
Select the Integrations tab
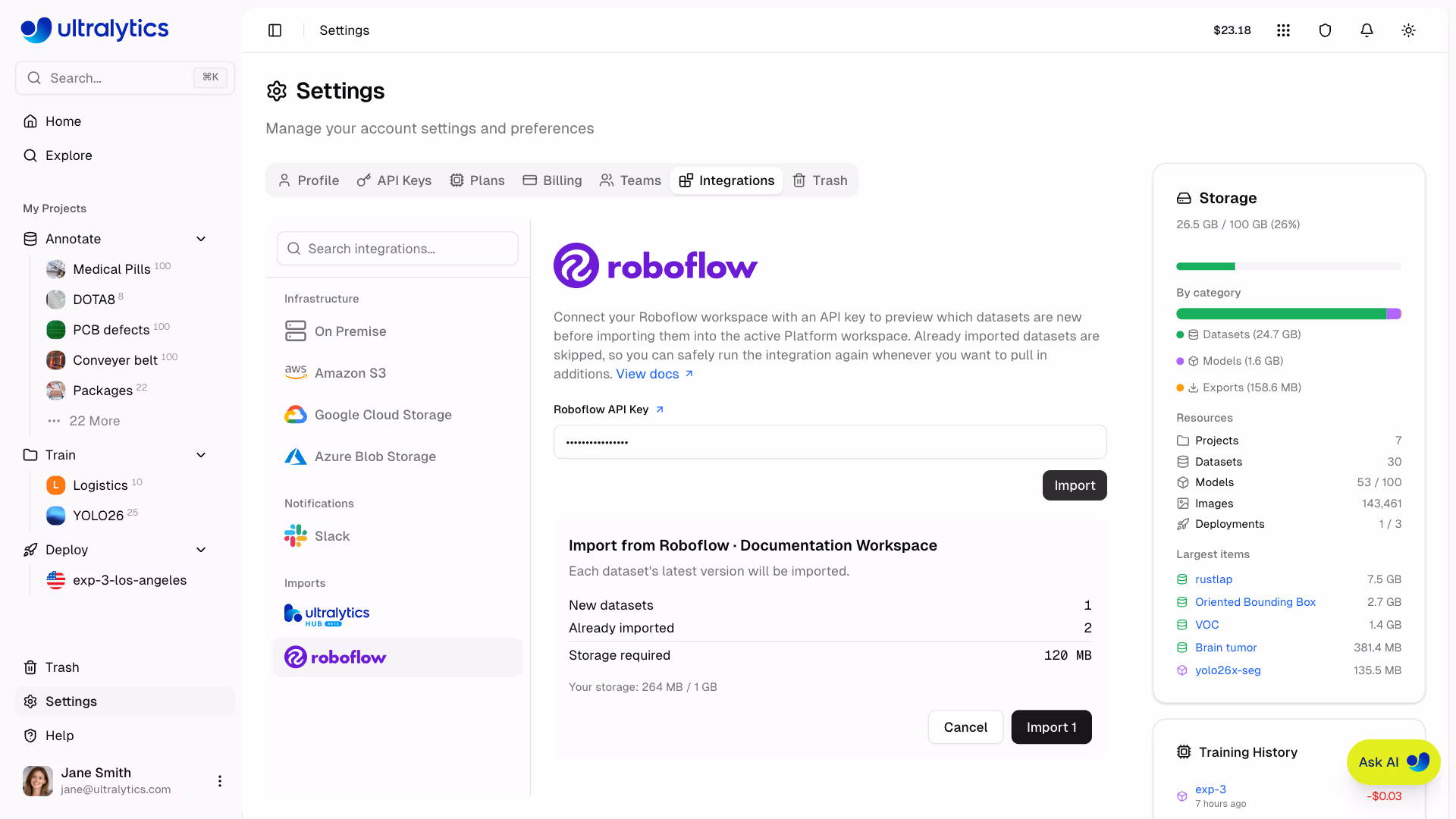(x=726, y=180)
